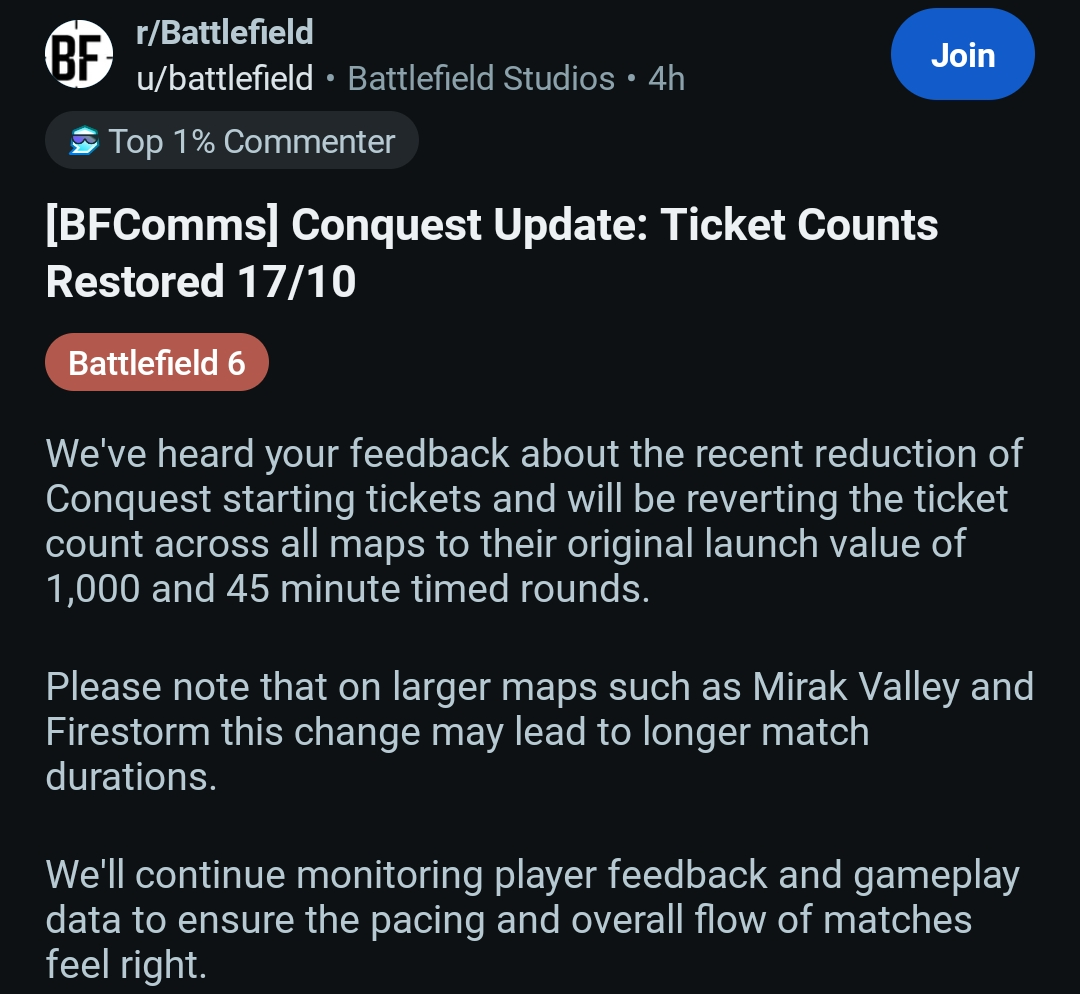
Task: Click the word 'Firestorm' in the post
Action: coord(127,732)
